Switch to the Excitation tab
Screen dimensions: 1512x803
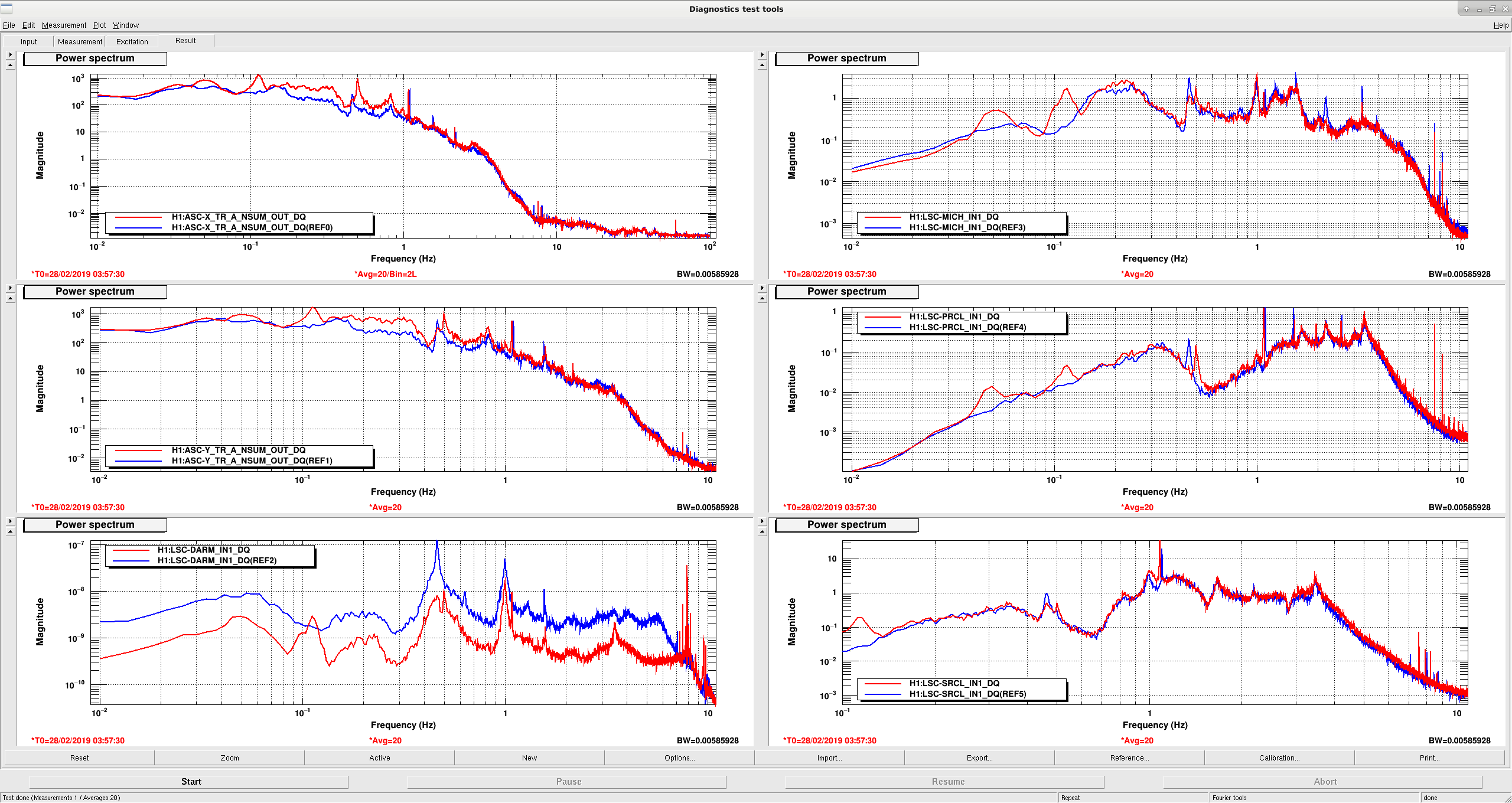point(132,41)
